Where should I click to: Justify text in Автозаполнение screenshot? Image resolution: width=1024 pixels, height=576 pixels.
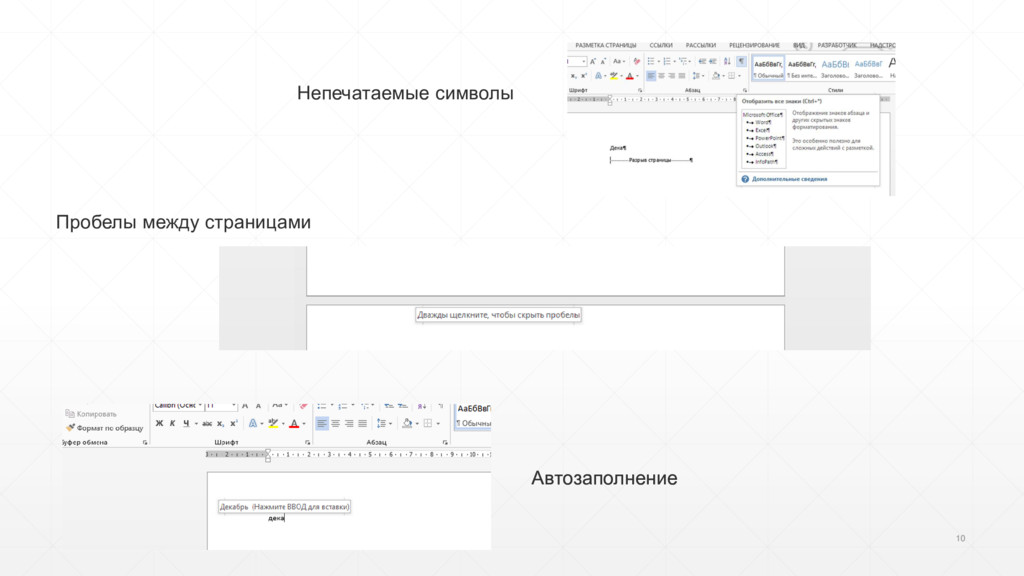pos(362,424)
